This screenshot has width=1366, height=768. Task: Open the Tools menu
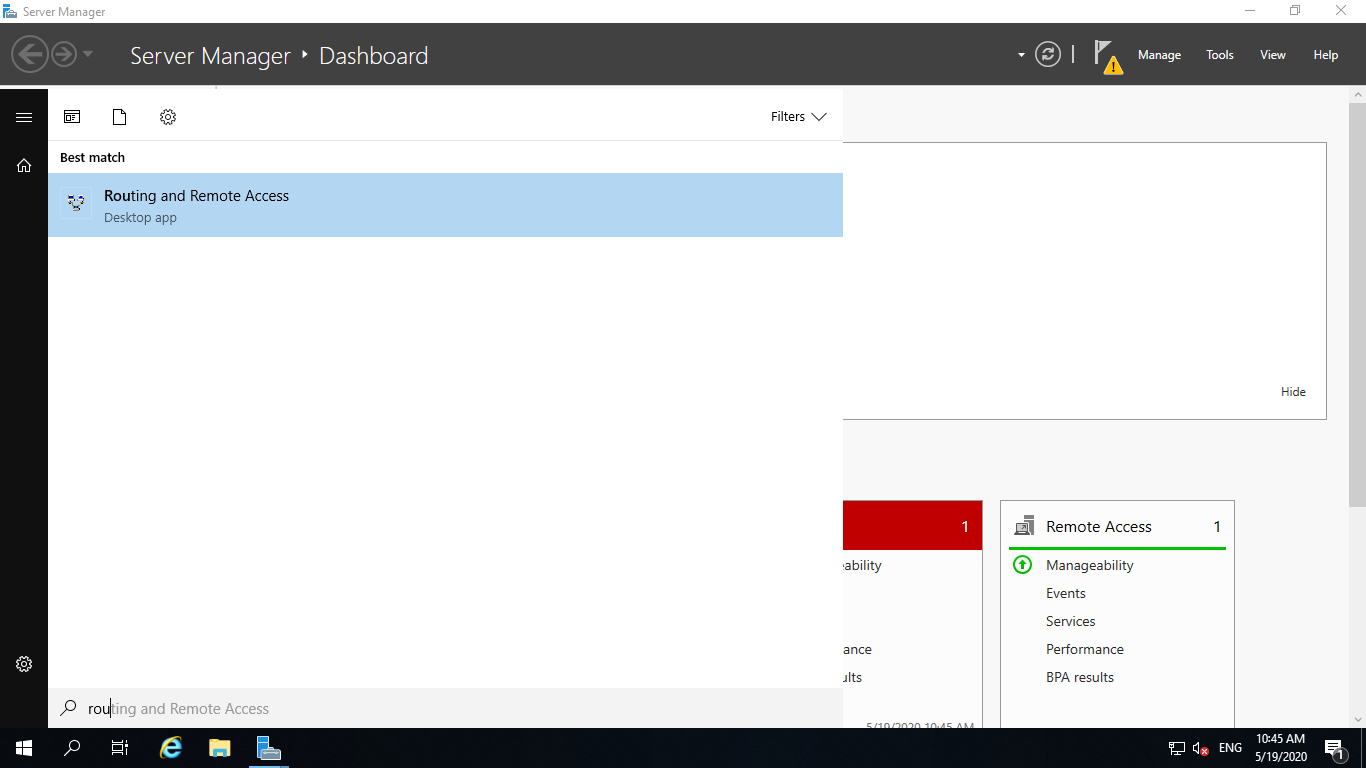(1220, 55)
